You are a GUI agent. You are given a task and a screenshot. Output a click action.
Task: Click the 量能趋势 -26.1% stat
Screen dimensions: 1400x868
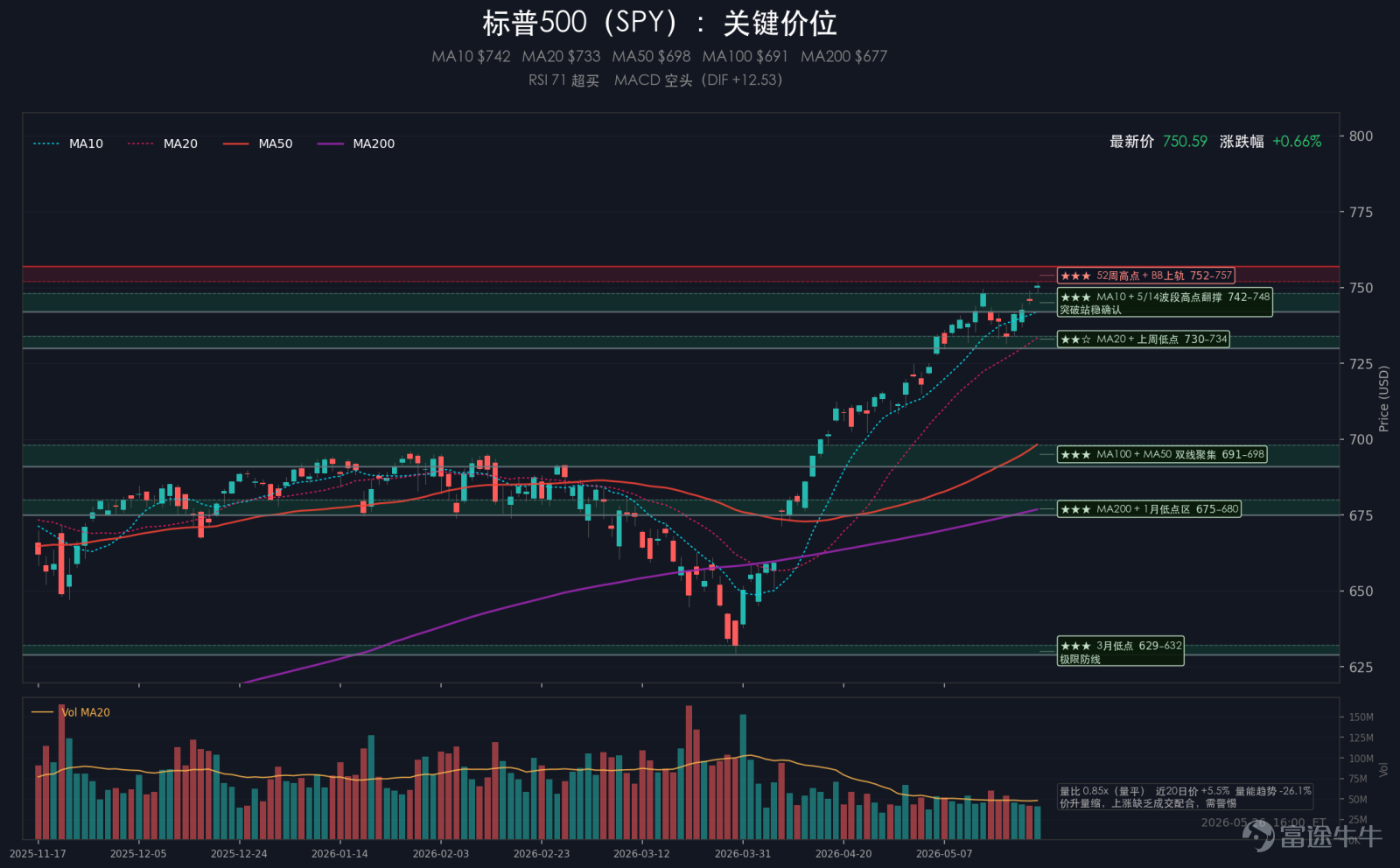tap(1273, 791)
